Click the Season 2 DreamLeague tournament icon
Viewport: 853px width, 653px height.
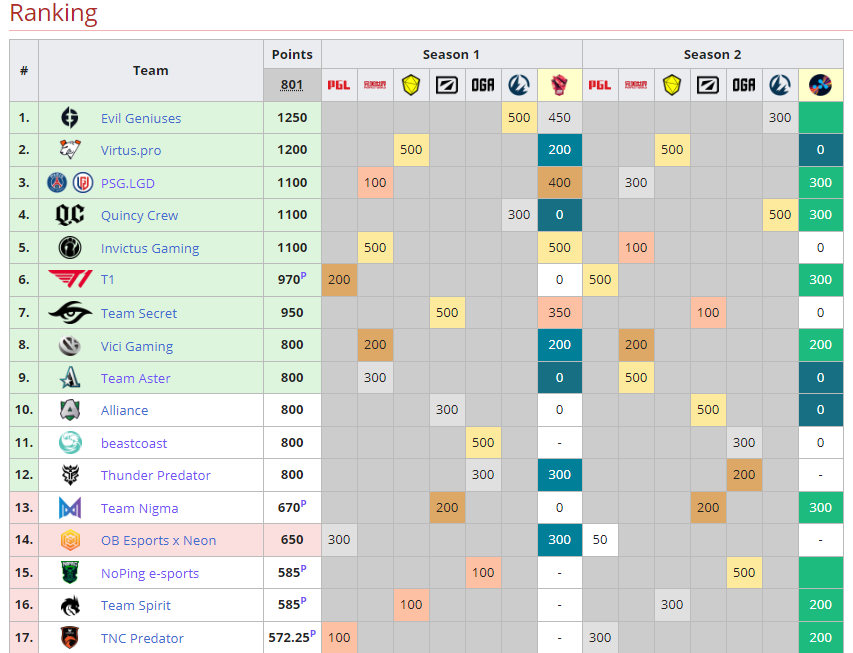(708, 85)
